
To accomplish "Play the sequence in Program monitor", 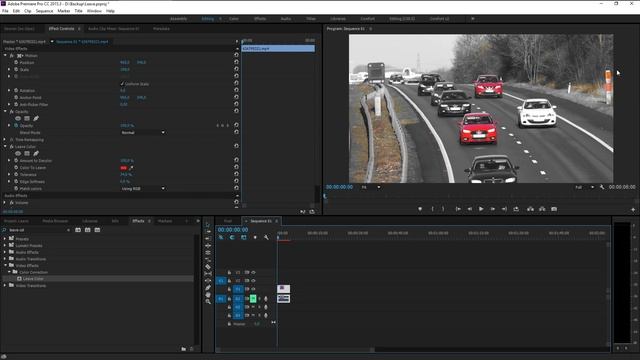I will pyautogui.click(x=481, y=209).
